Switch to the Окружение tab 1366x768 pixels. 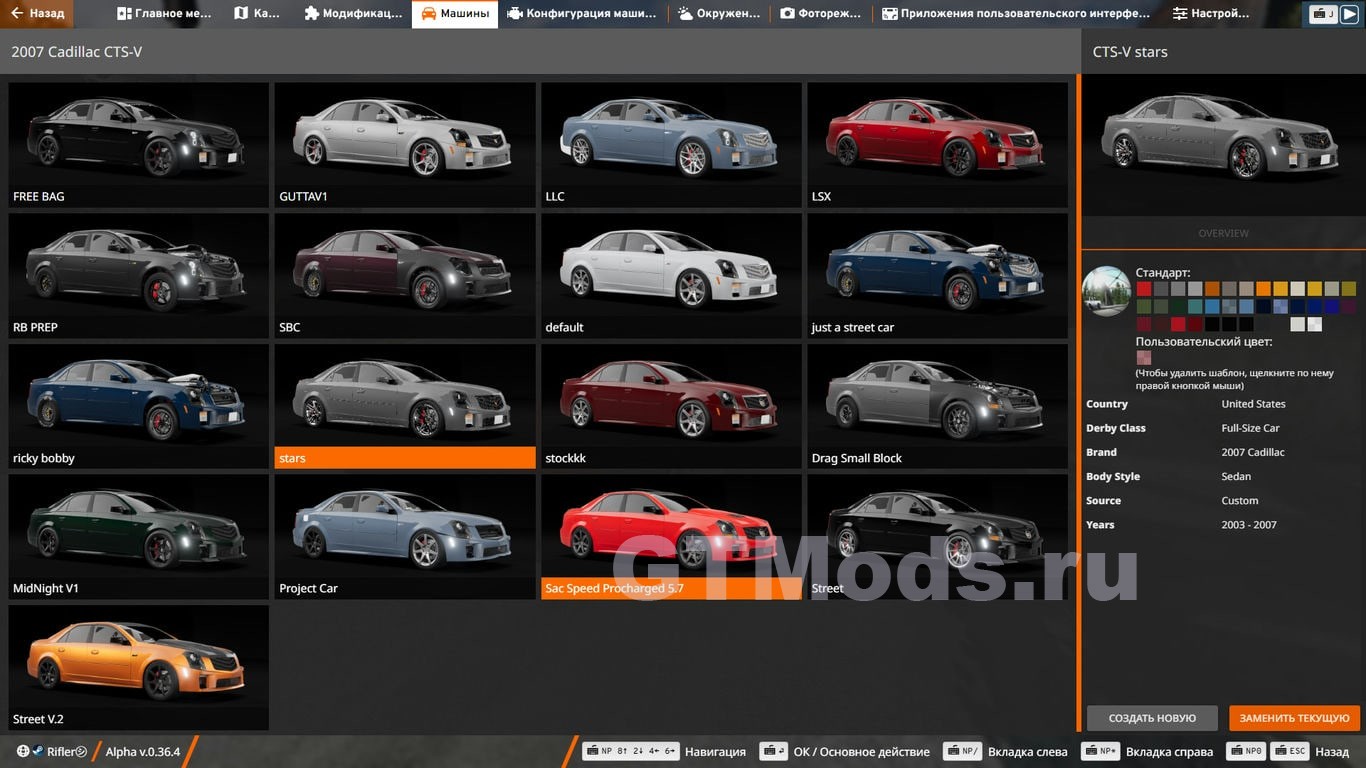(x=719, y=14)
